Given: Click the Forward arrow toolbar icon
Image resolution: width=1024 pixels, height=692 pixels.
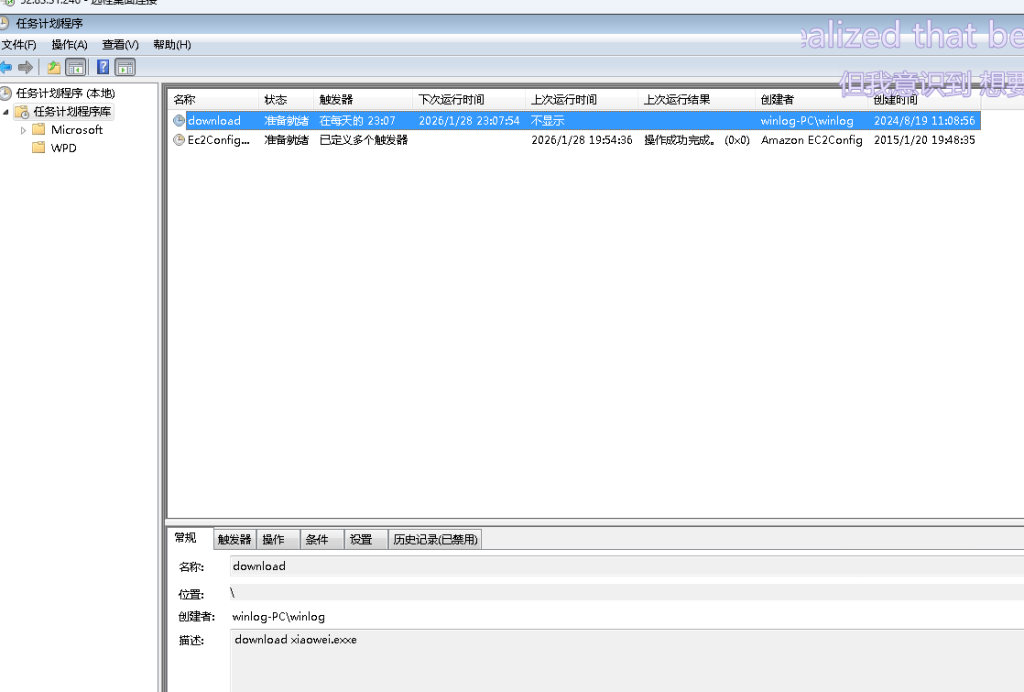Looking at the screenshot, I should 26,67.
